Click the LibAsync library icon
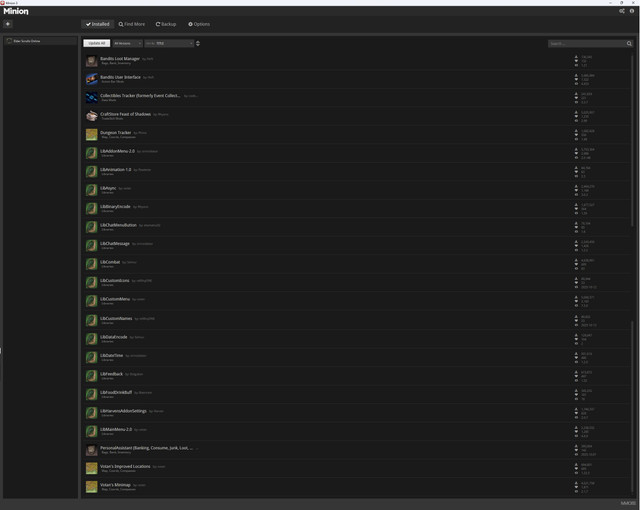This screenshot has width=640, height=510. pyautogui.click(x=91, y=190)
